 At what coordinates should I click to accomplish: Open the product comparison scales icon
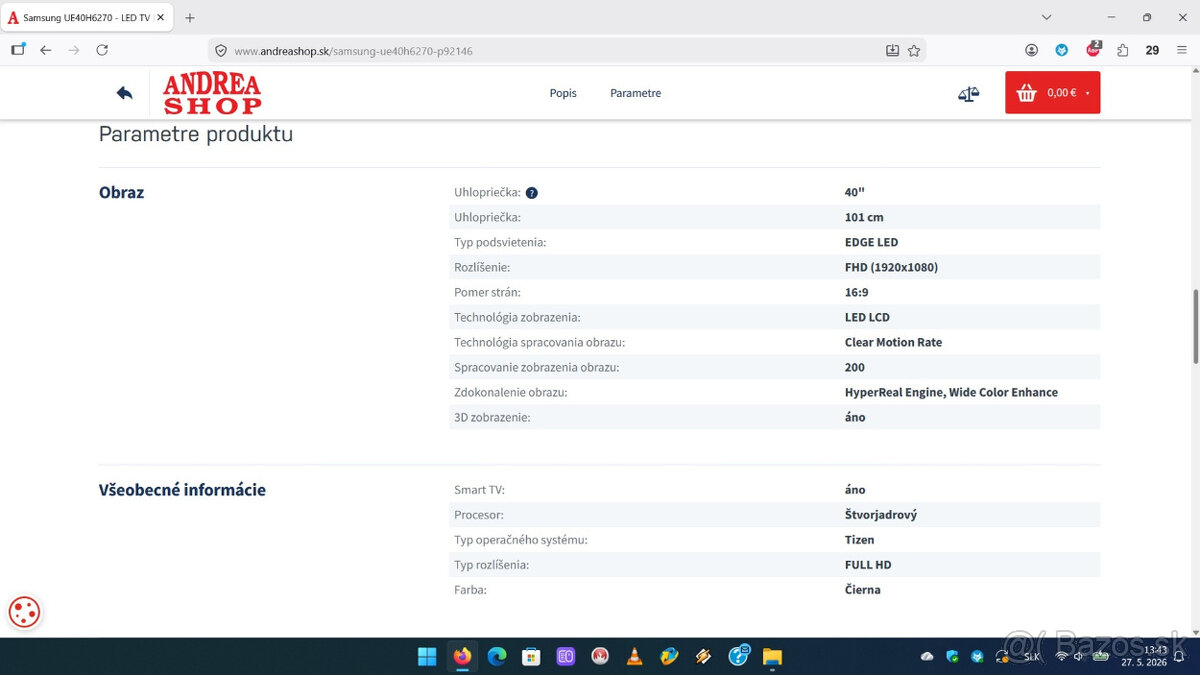pos(968,94)
